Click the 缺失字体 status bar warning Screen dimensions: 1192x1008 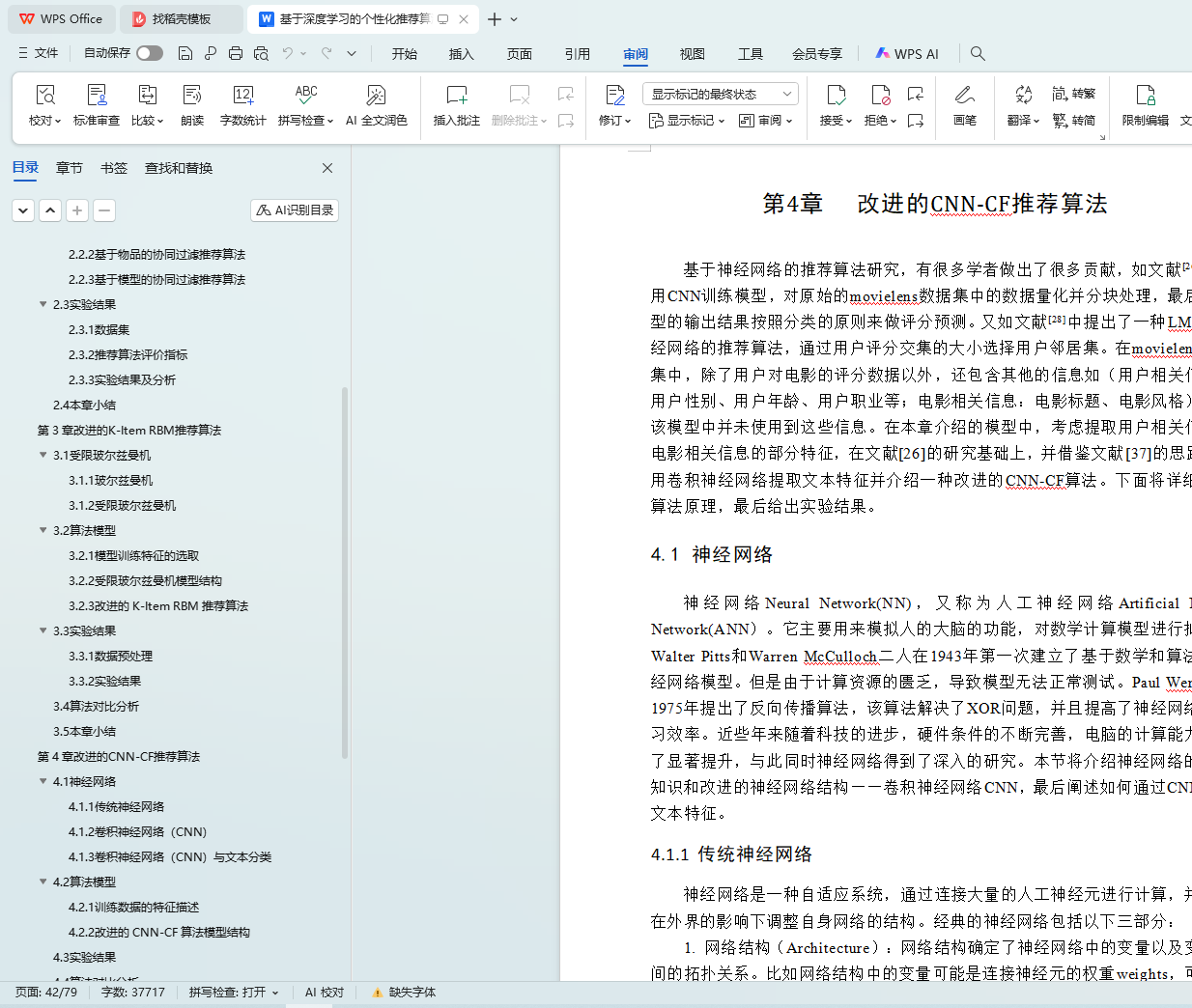tap(404, 992)
